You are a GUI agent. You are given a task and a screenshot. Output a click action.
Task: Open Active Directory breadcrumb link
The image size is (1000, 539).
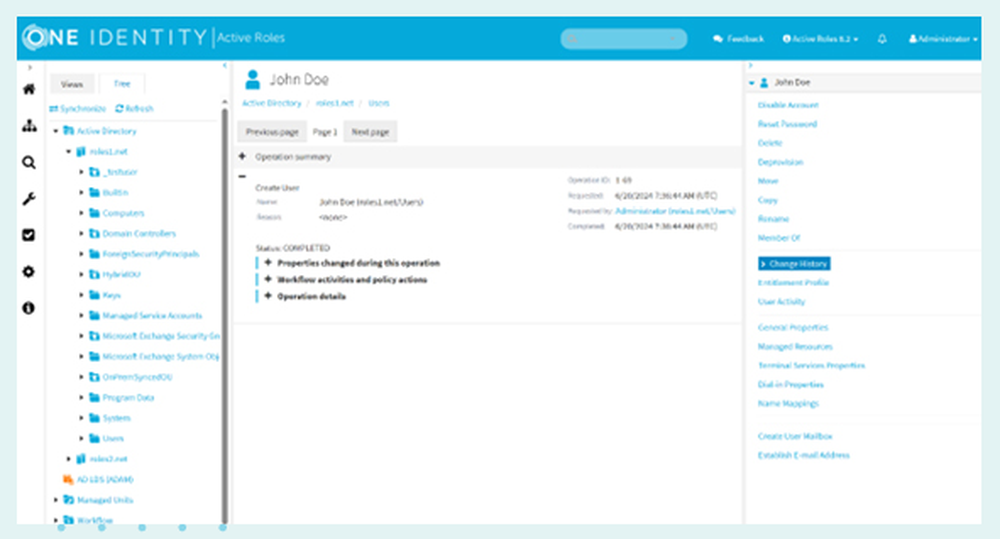pyautogui.click(x=272, y=103)
